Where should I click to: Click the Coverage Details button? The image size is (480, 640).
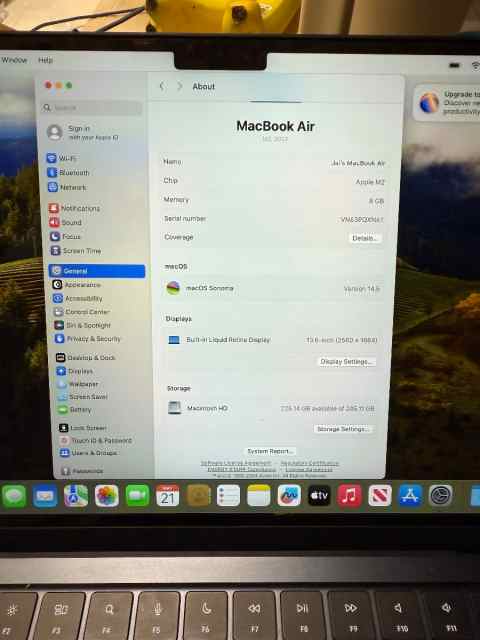click(364, 238)
